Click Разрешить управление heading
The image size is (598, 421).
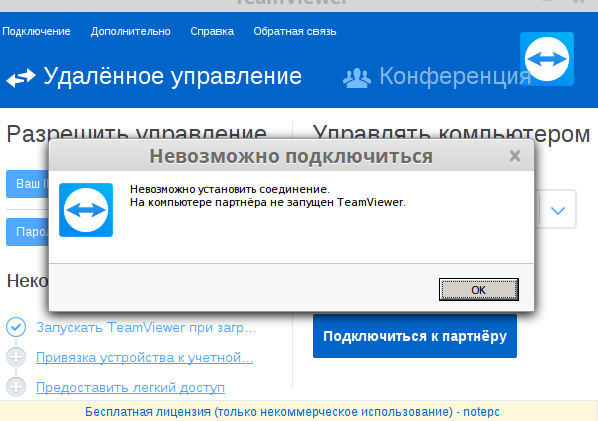(x=137, y=132)
